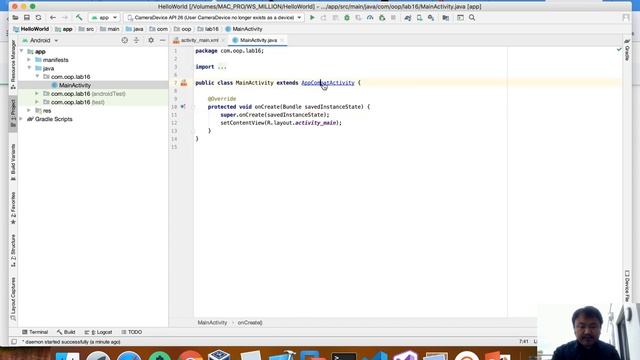The height and width of the screenshot is (360, 640).
Task: Open the SDK Manager icon
Action: coord(431,18)
